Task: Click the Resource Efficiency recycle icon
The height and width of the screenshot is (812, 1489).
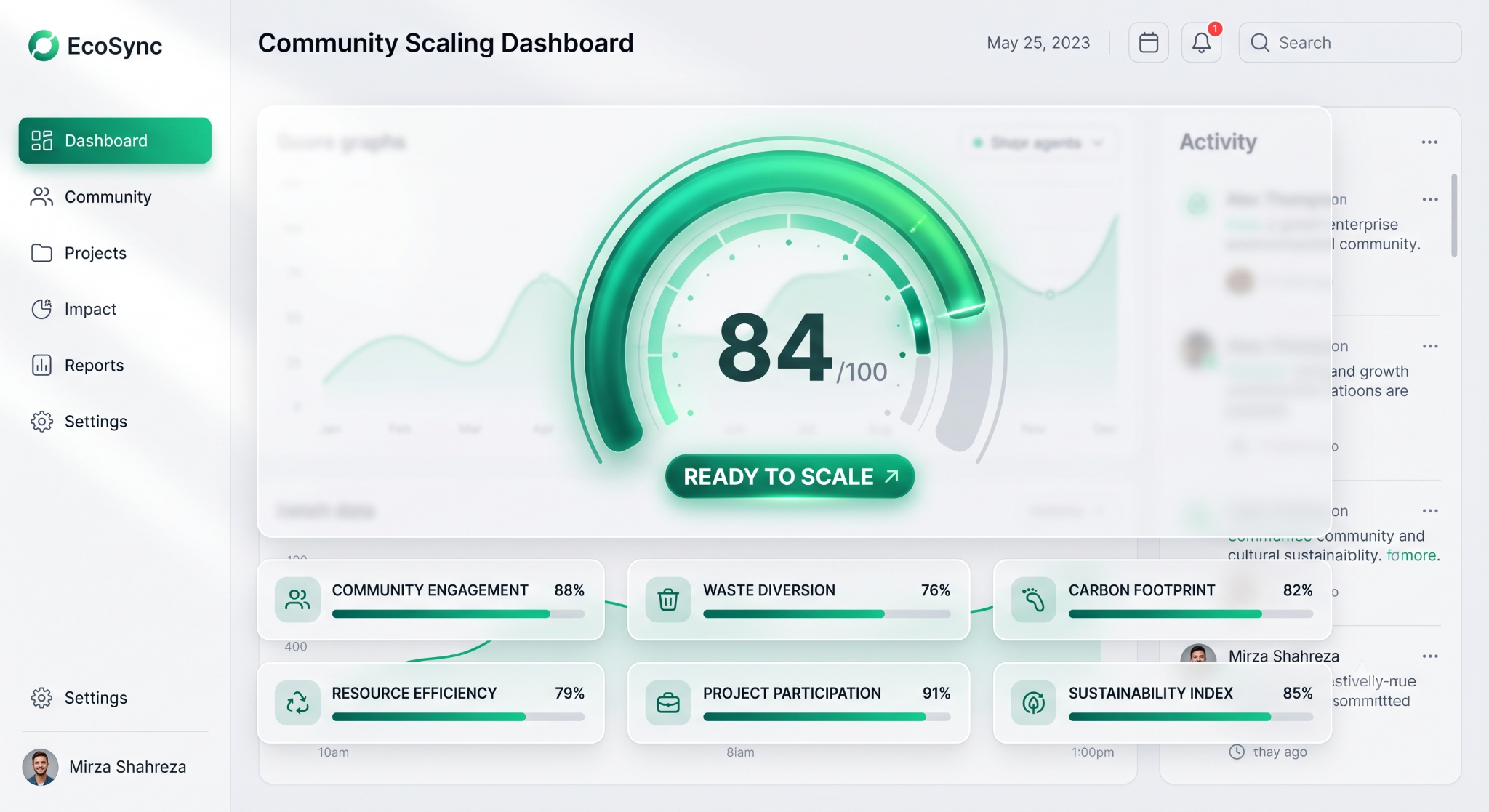Action: (x=297, y=703)
